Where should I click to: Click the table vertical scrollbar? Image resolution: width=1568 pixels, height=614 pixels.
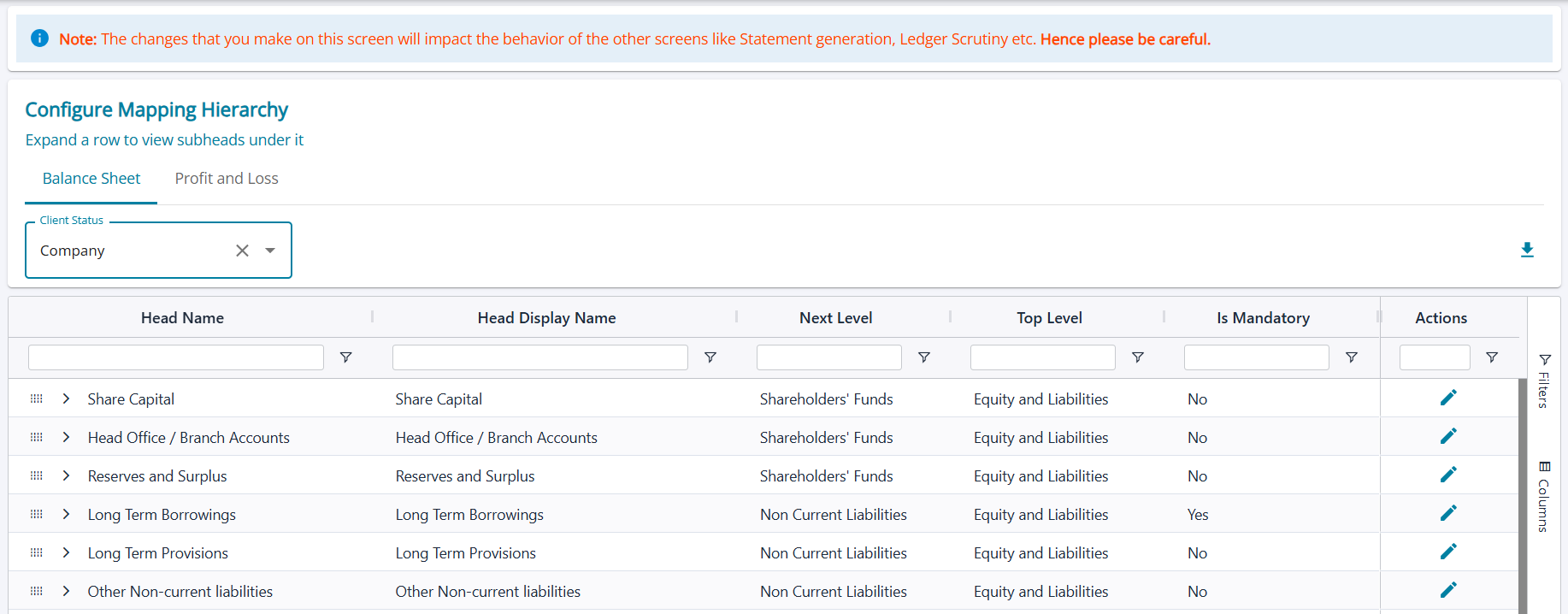tap(1522, 496)
